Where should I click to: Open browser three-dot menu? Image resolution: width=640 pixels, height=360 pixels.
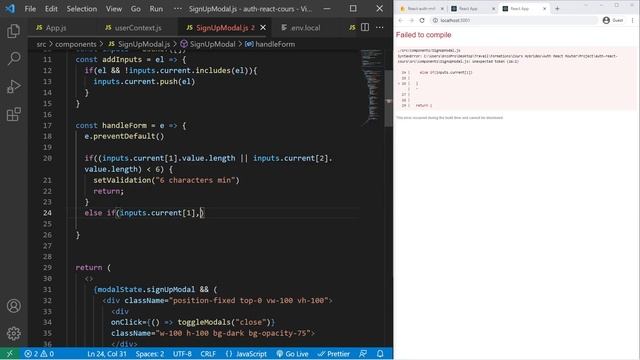point(632,20)
